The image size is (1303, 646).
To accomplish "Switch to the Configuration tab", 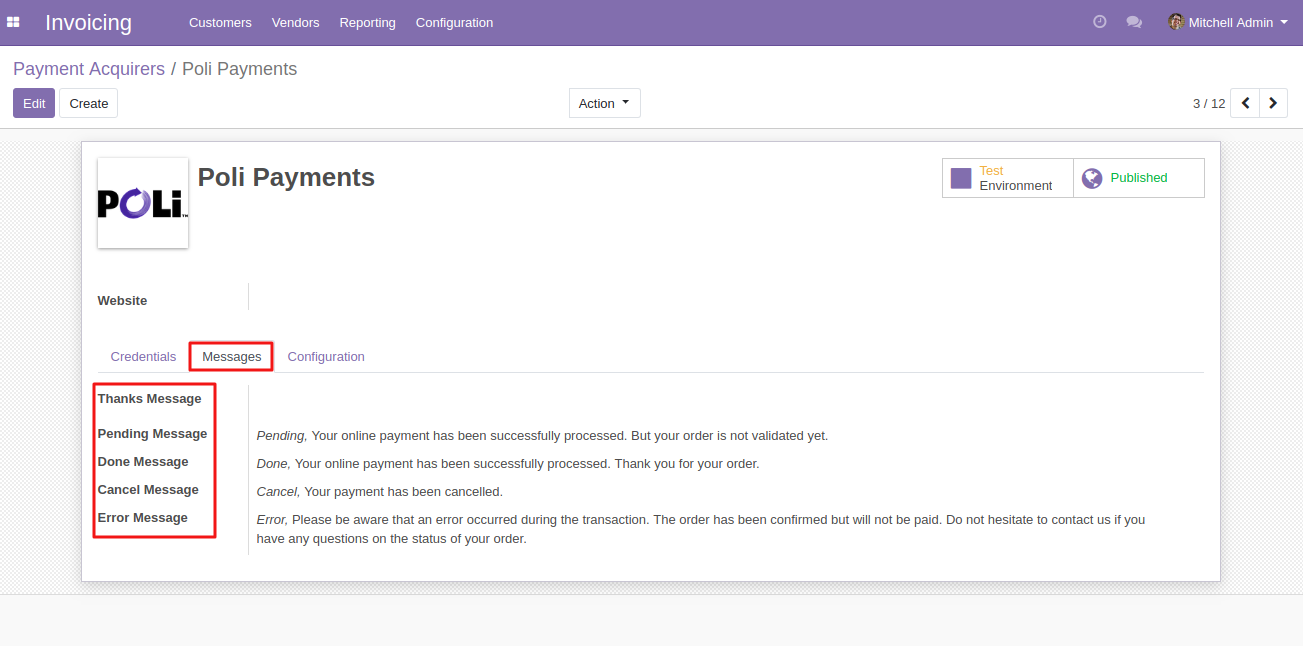I will (x=326, y=356).
